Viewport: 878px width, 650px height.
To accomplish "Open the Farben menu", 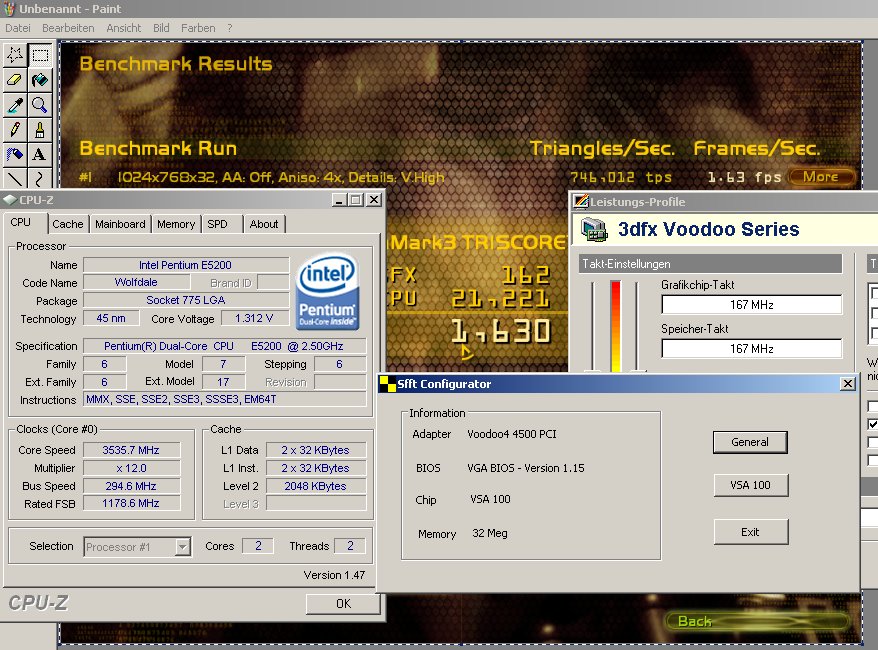I will click(198, 28).
